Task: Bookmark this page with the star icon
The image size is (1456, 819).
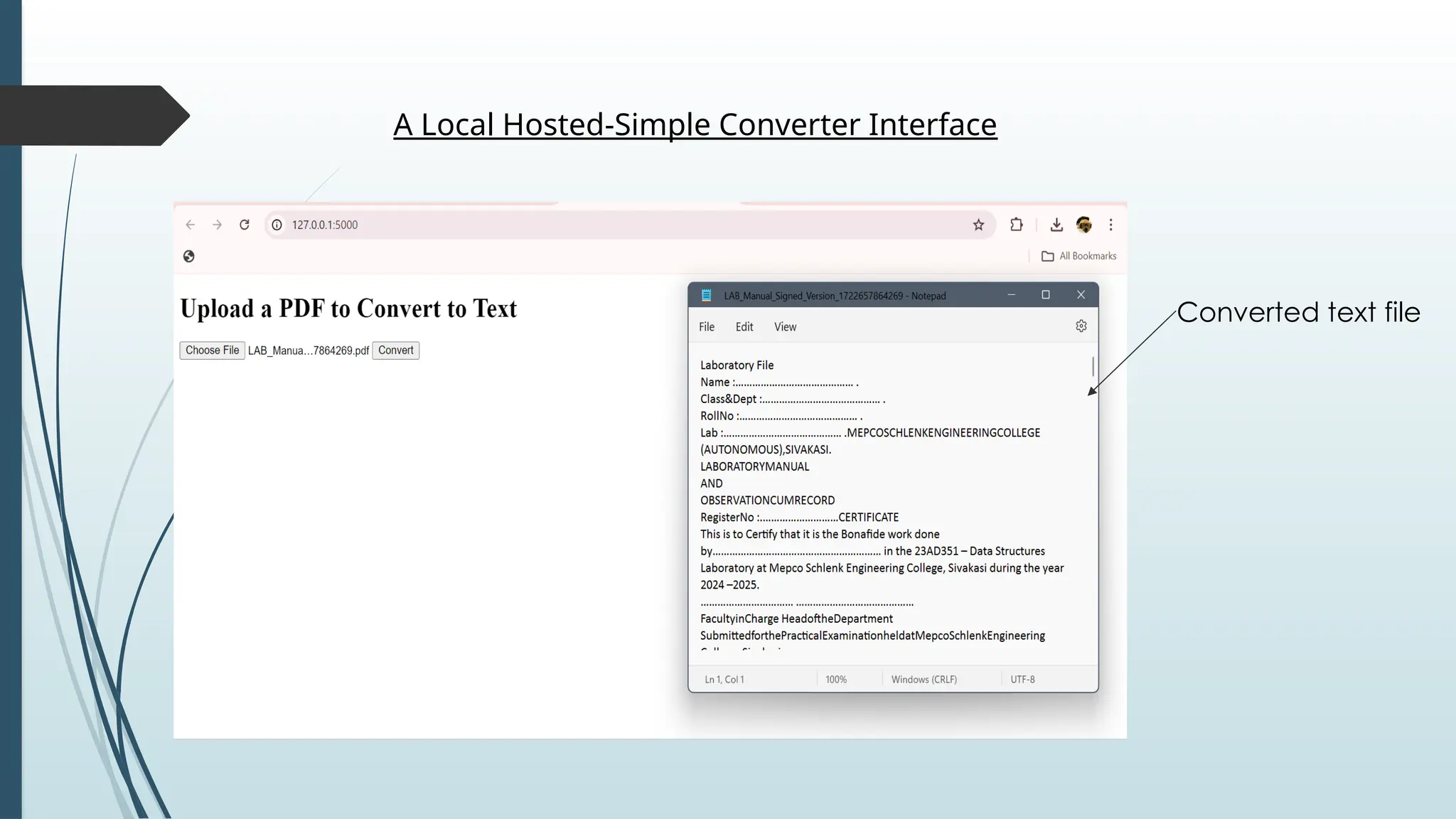Action: [978, 225]
